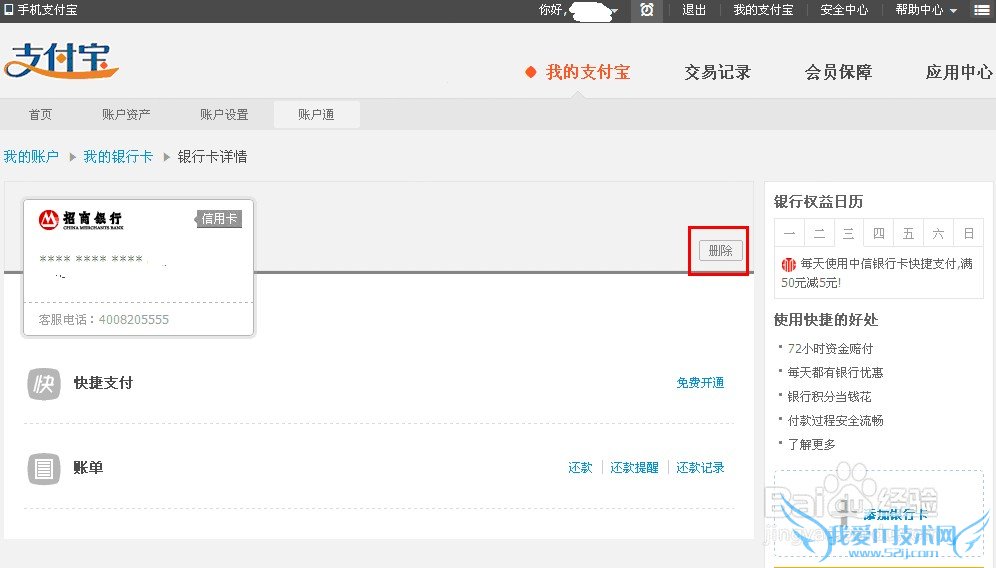Click the 删除 delete card button
Image resolution: width=996 pixels, height=568 pixels.
(721, 250)
